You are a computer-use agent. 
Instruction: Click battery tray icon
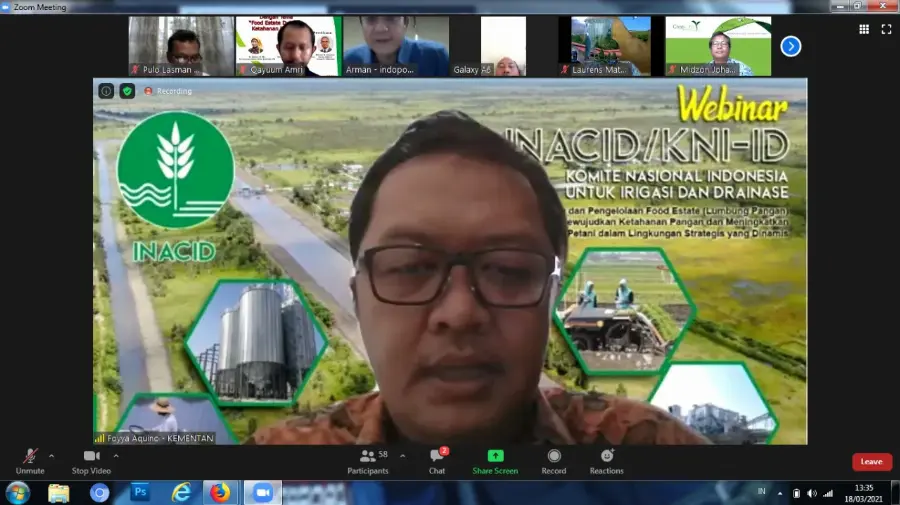tap(796, 493)
